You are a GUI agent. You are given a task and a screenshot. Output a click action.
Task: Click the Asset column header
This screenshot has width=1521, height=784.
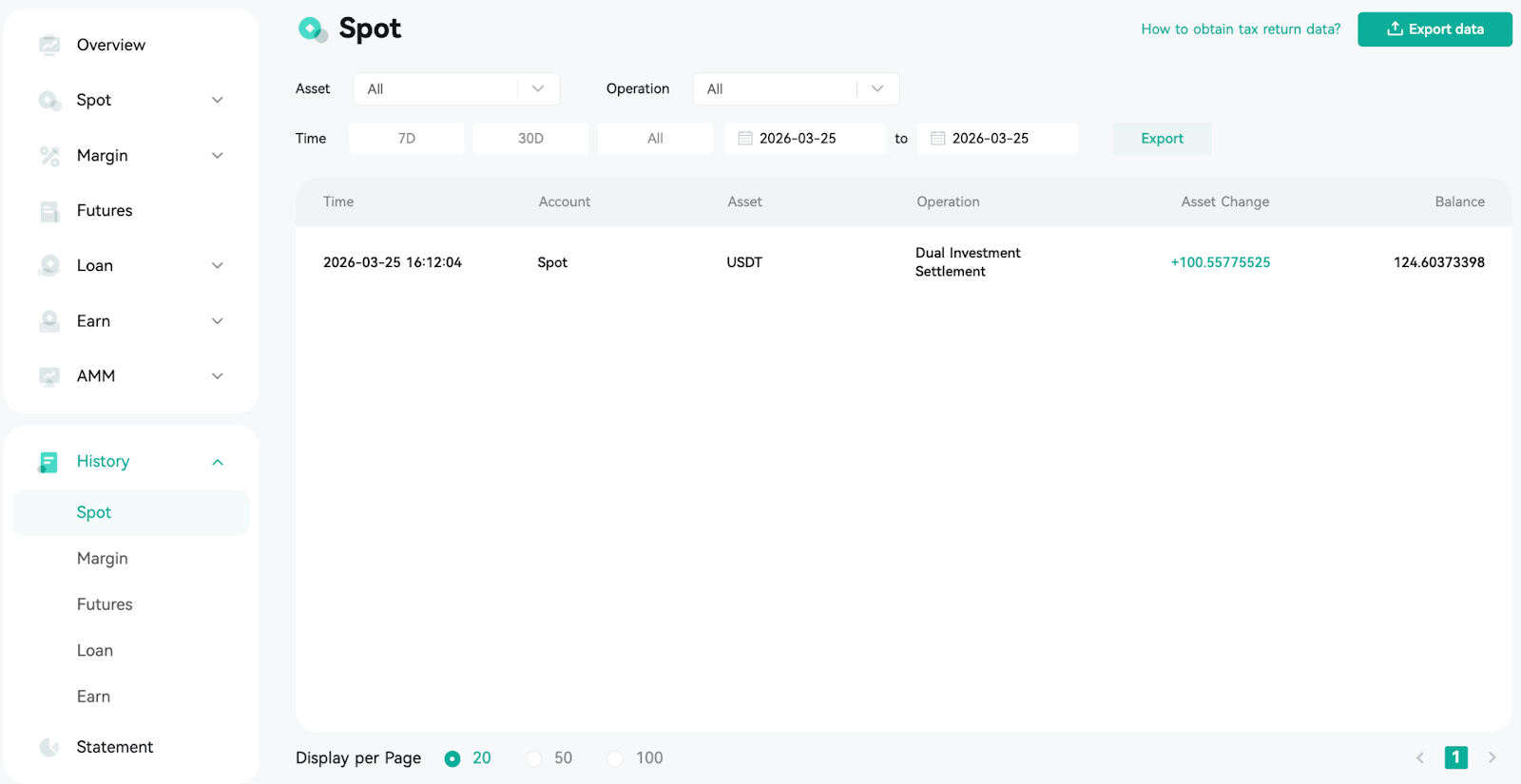pos(744,201)
